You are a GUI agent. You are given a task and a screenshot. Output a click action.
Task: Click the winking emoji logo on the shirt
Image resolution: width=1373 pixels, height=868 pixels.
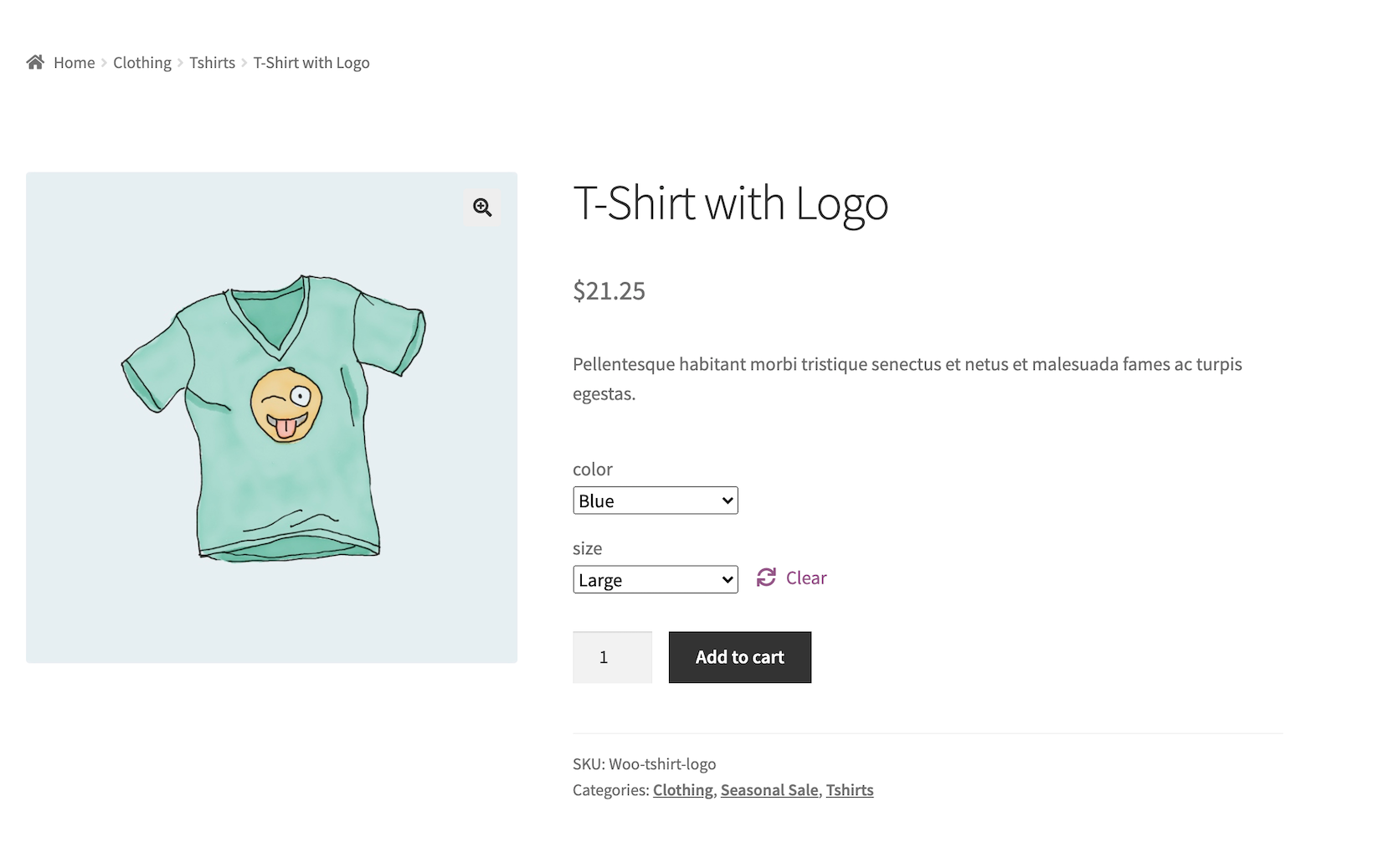point(286,405)
